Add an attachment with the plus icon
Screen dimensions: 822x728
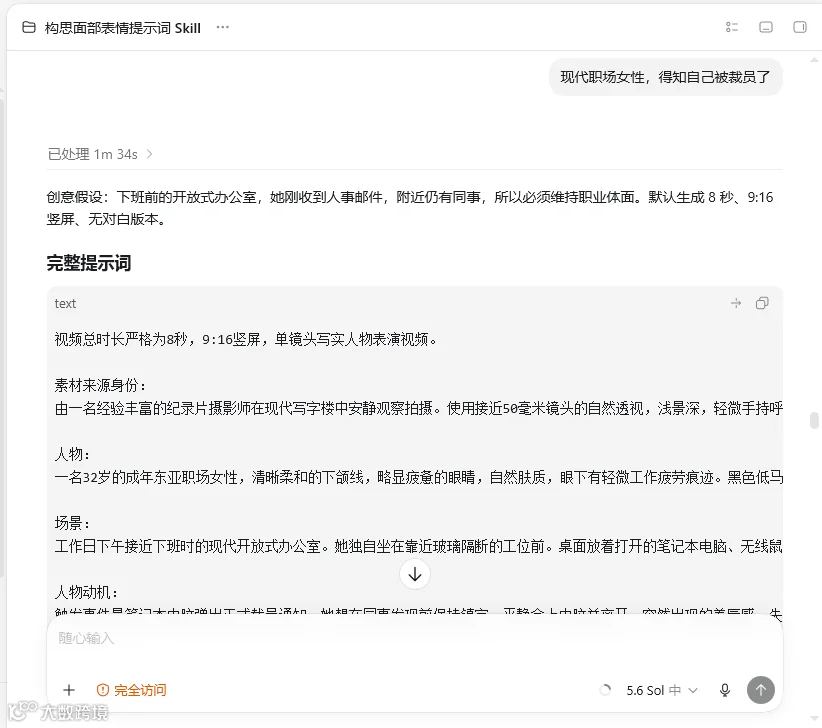click(69, 690)
